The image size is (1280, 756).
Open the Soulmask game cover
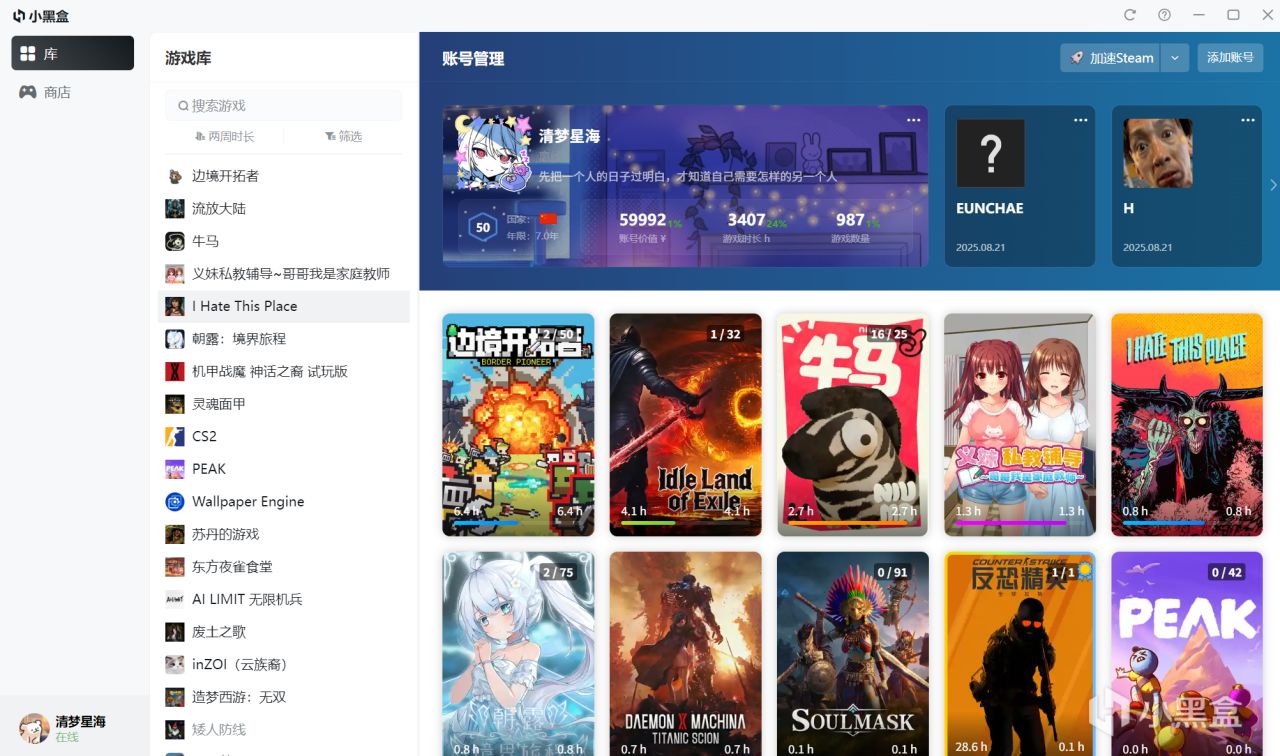click(852, 654)
